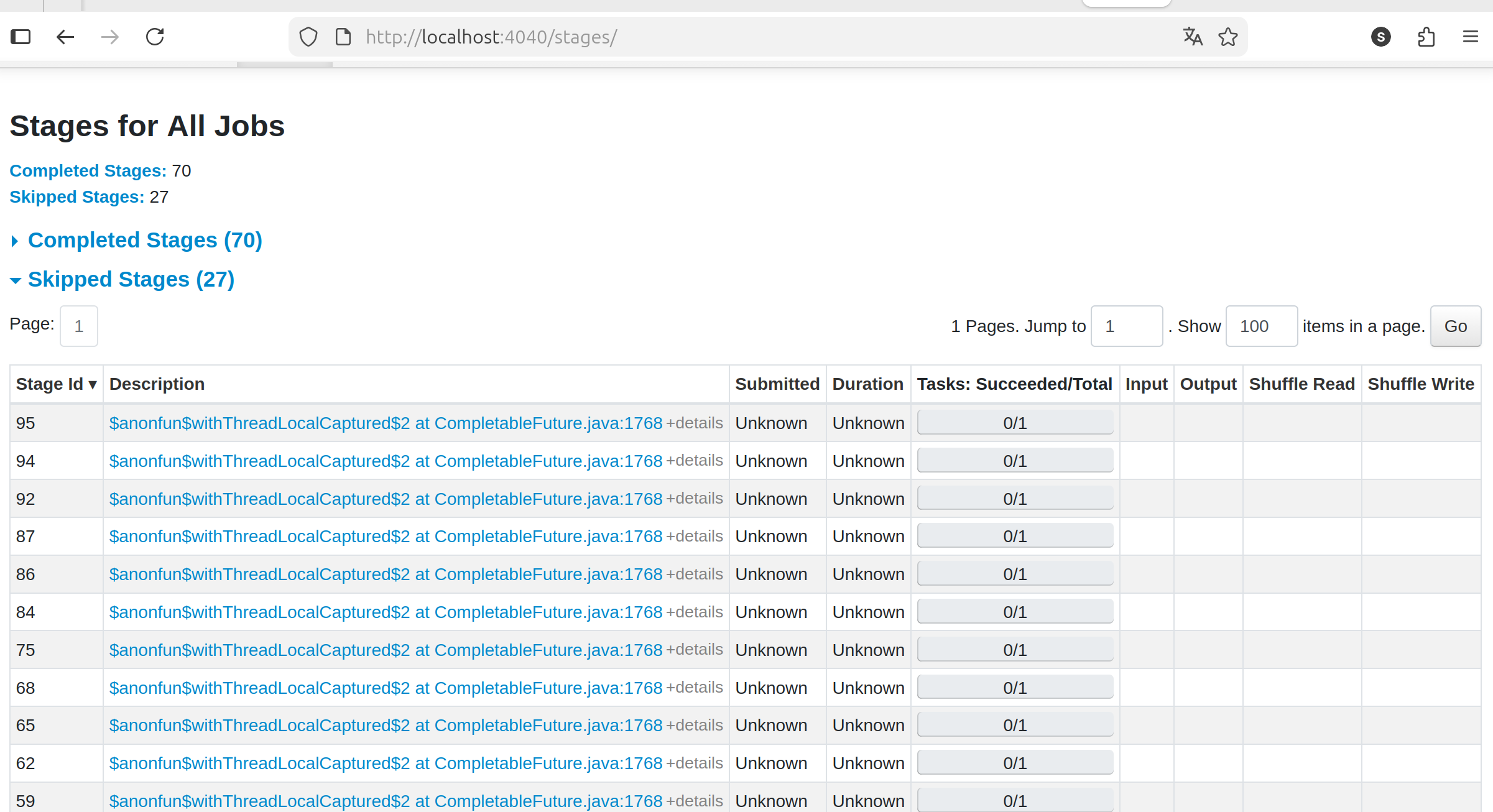The image size is (1493, 812).
Task: Expand details for stage 59
Action: [x=695, y=801]
